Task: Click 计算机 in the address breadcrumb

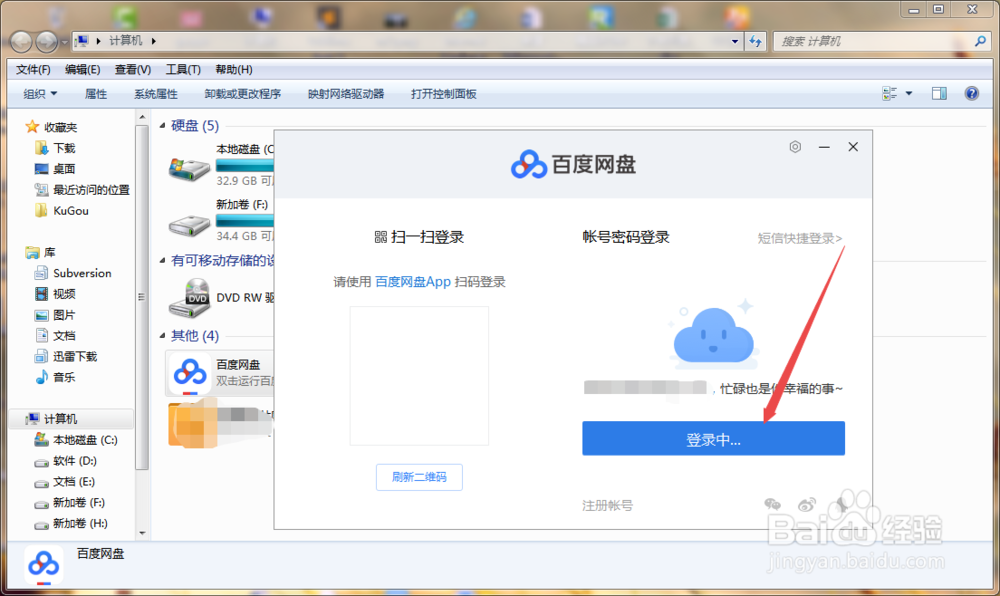Action: (126, 41)
